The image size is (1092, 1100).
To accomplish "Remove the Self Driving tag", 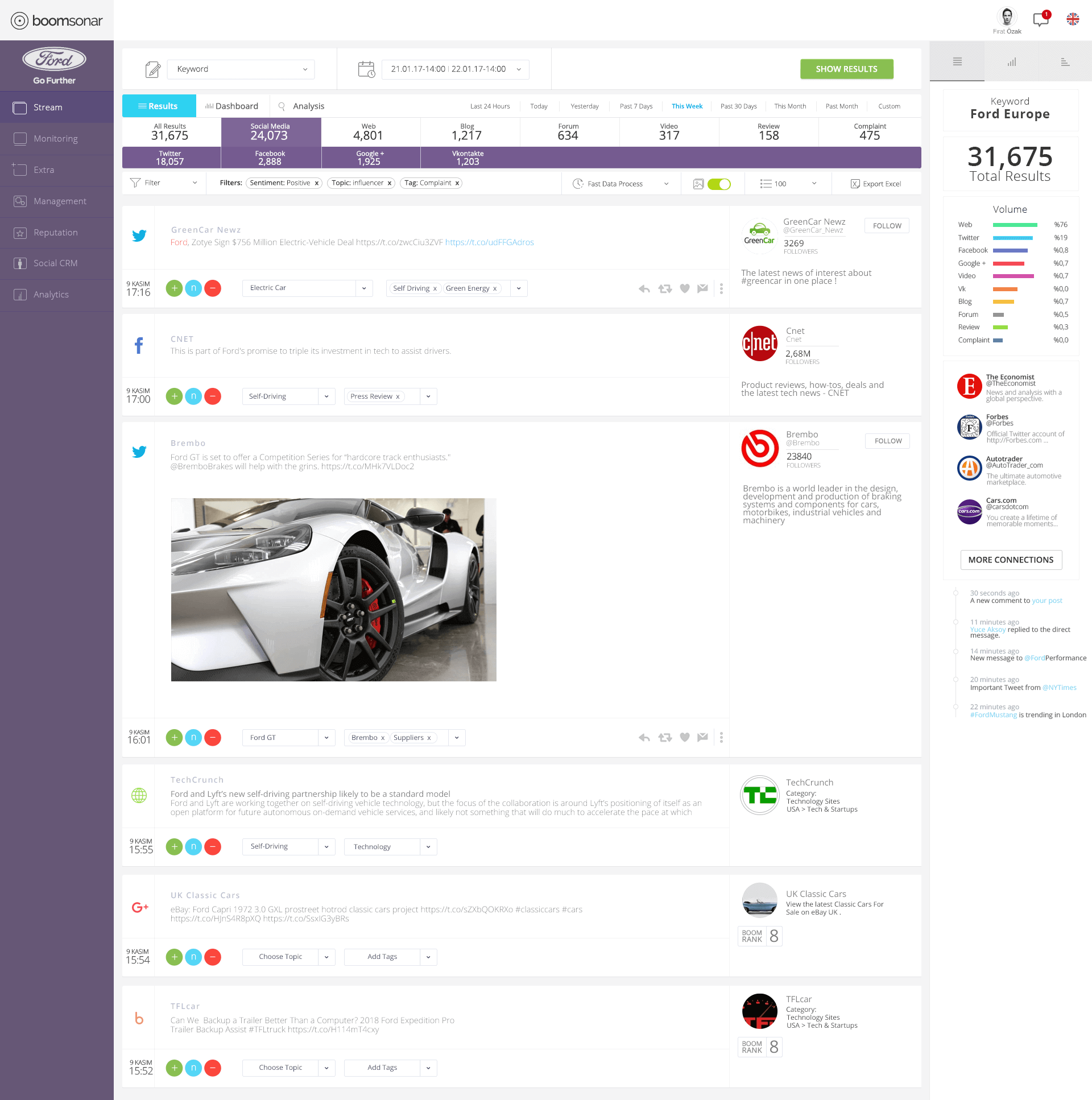I will [435, 289].
